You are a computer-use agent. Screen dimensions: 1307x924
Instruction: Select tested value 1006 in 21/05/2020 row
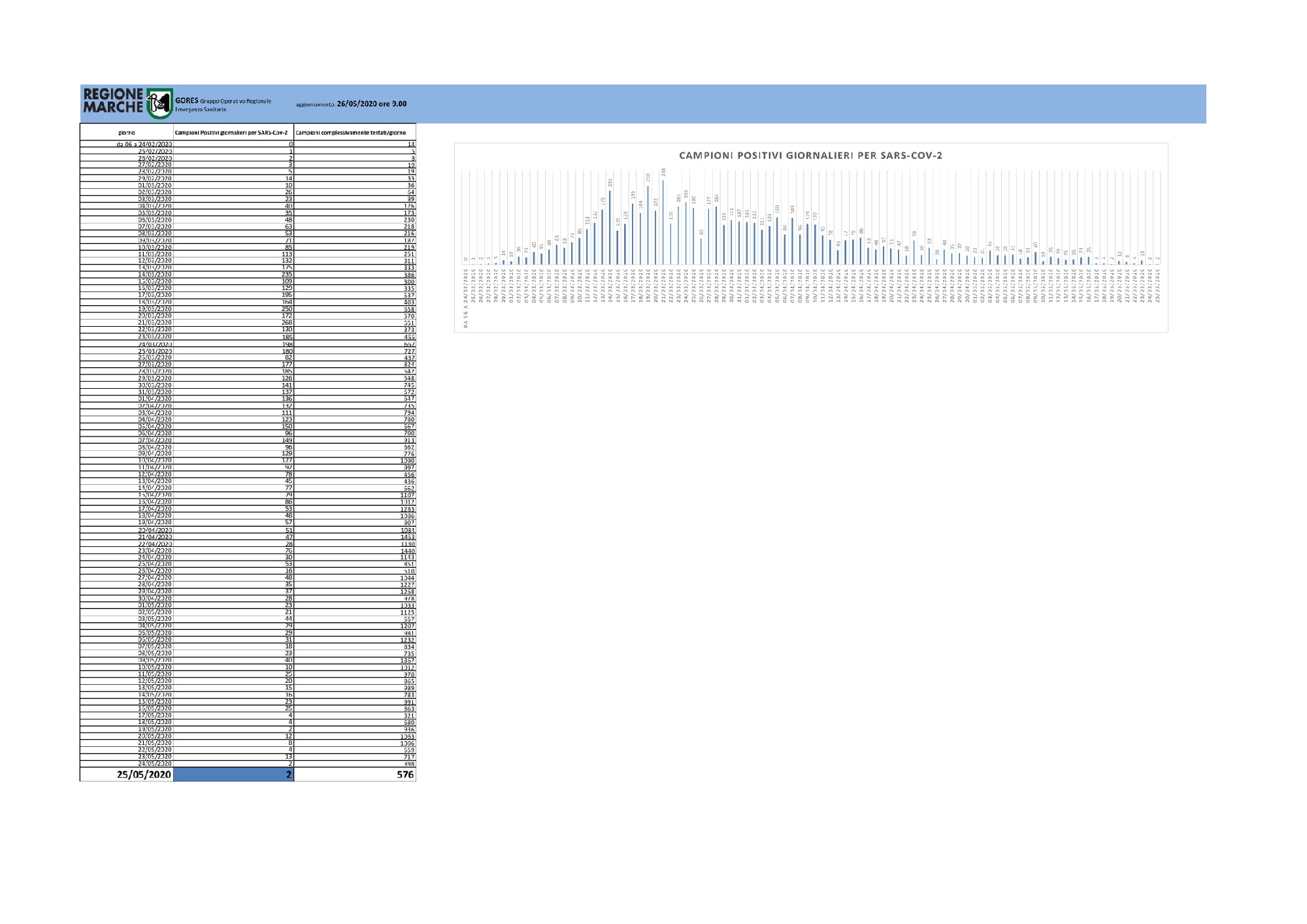[407, 744]
